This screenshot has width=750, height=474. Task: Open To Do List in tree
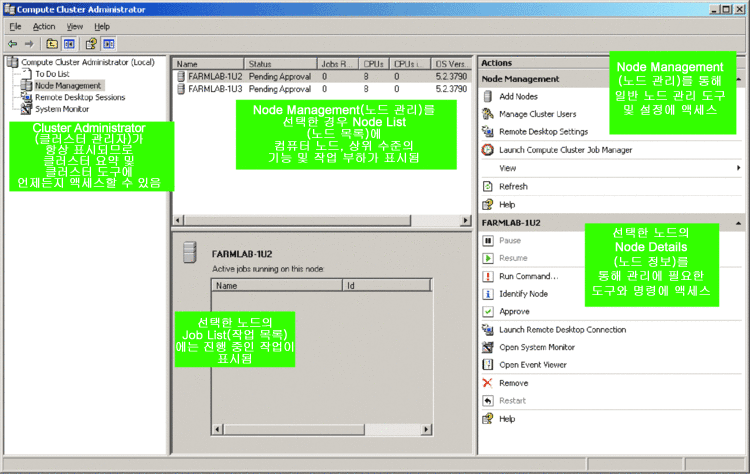point(52,74)
